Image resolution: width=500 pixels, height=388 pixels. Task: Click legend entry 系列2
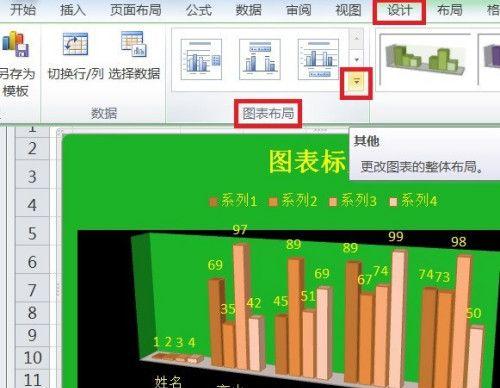point(299,200)
